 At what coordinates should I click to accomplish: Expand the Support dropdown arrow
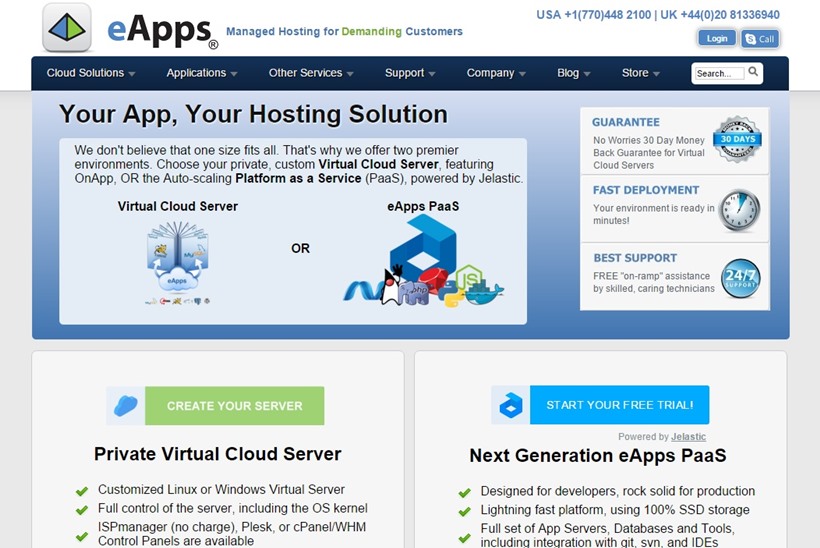tap(432, 74)
